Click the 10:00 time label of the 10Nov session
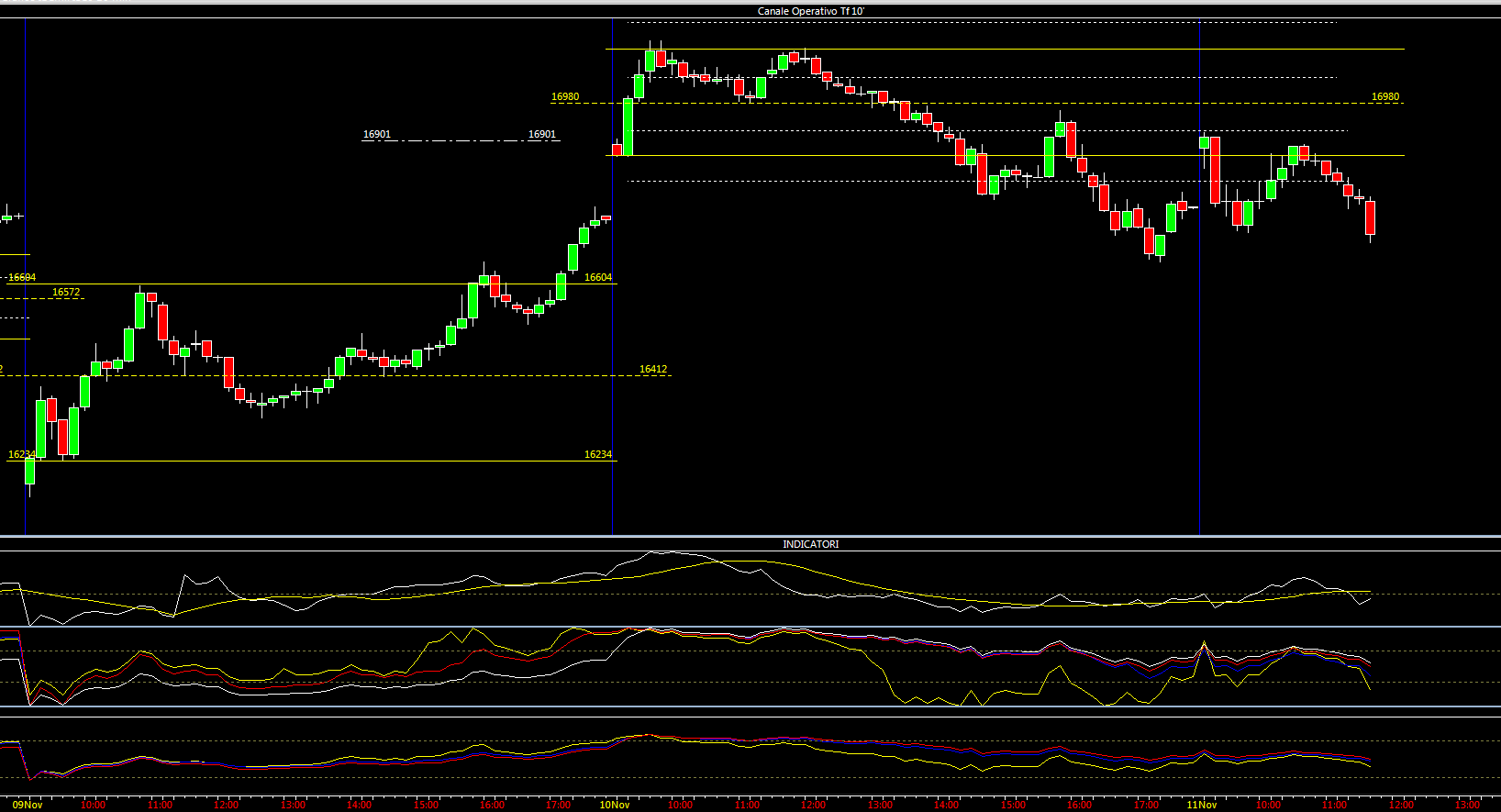 [x=680, y=805]
